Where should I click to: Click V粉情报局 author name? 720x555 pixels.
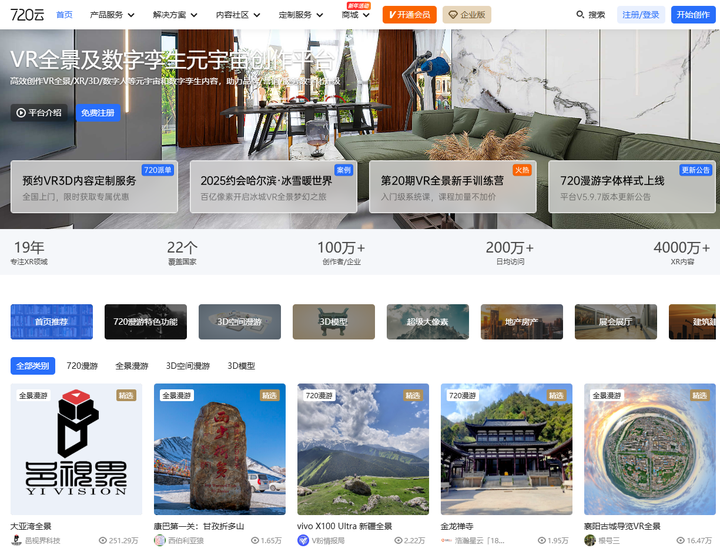point(328,541)
